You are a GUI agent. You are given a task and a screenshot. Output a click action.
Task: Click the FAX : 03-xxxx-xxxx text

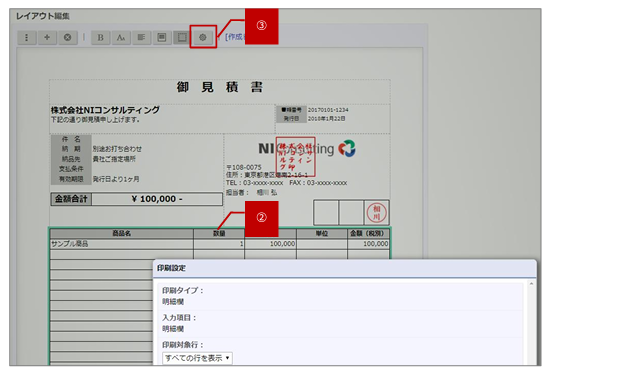[318, 183]
